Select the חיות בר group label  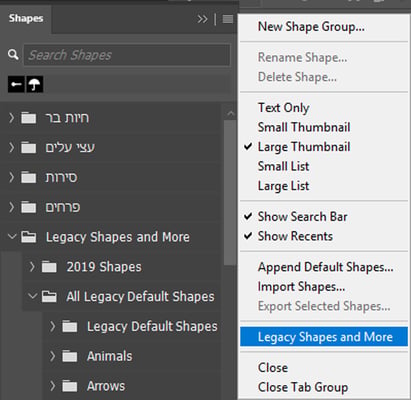(67, 118)
